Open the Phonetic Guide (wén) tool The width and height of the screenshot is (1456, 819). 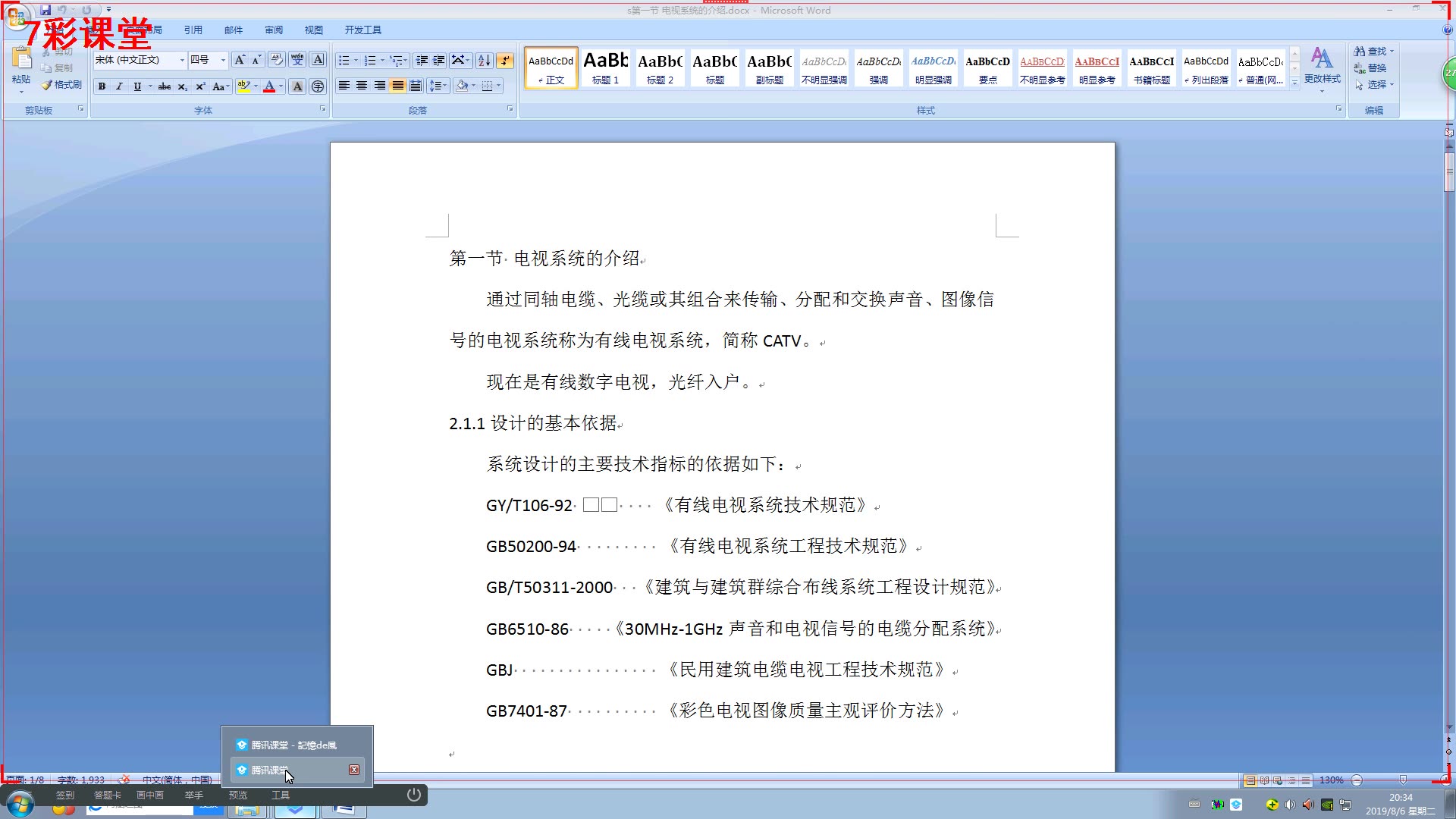[297, 60]
